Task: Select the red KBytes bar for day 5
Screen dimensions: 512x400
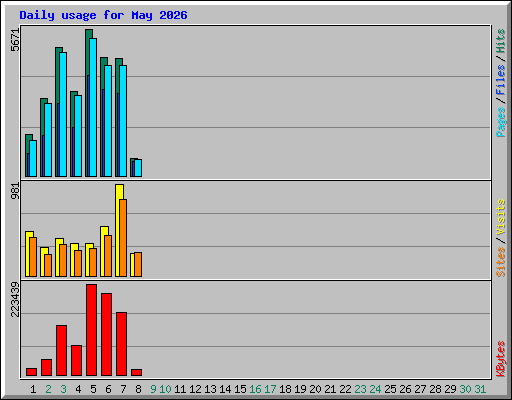Action: 91,330
